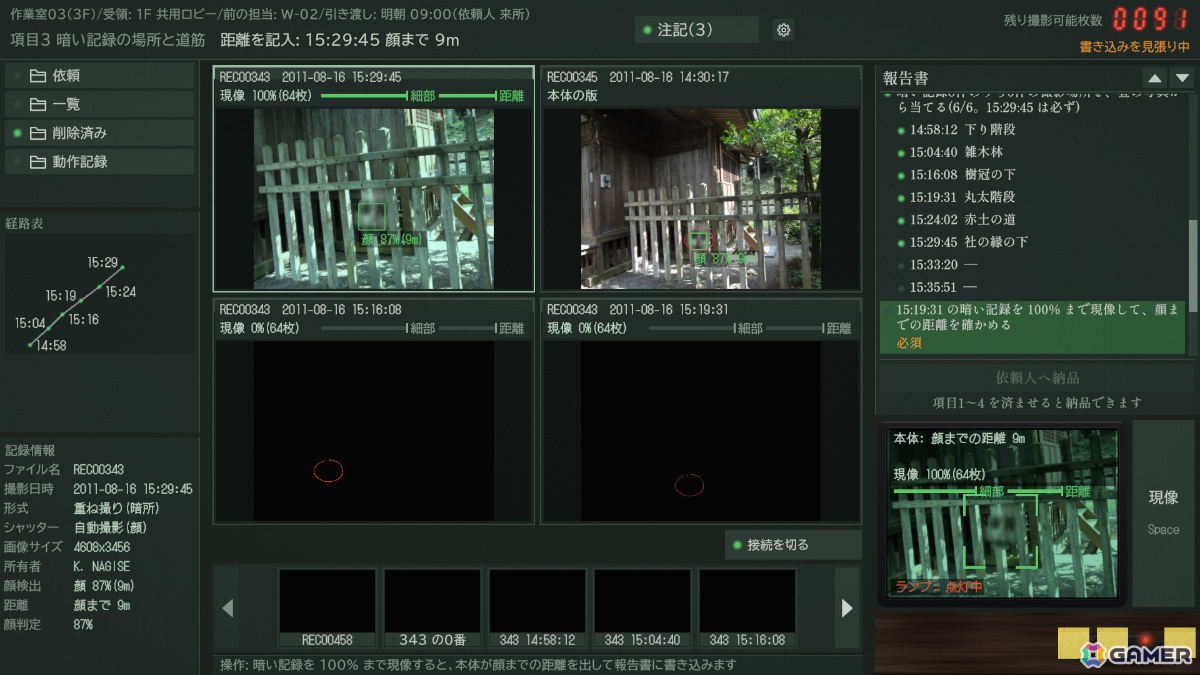Click the 15:24 point on route chart
Viewport: 1200px width, 675px height.
(101, 285)
